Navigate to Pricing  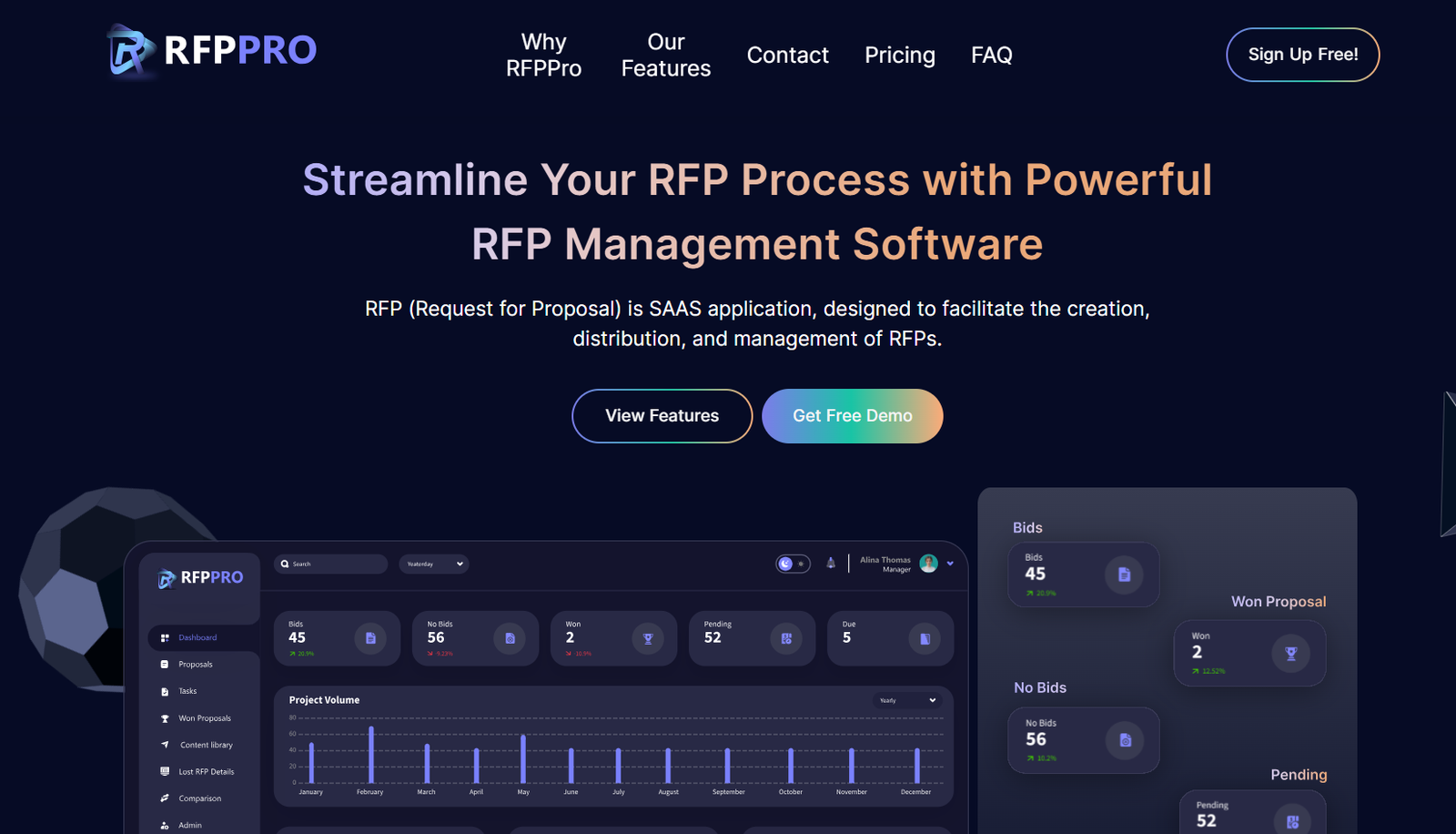click(x=900, y=55)
